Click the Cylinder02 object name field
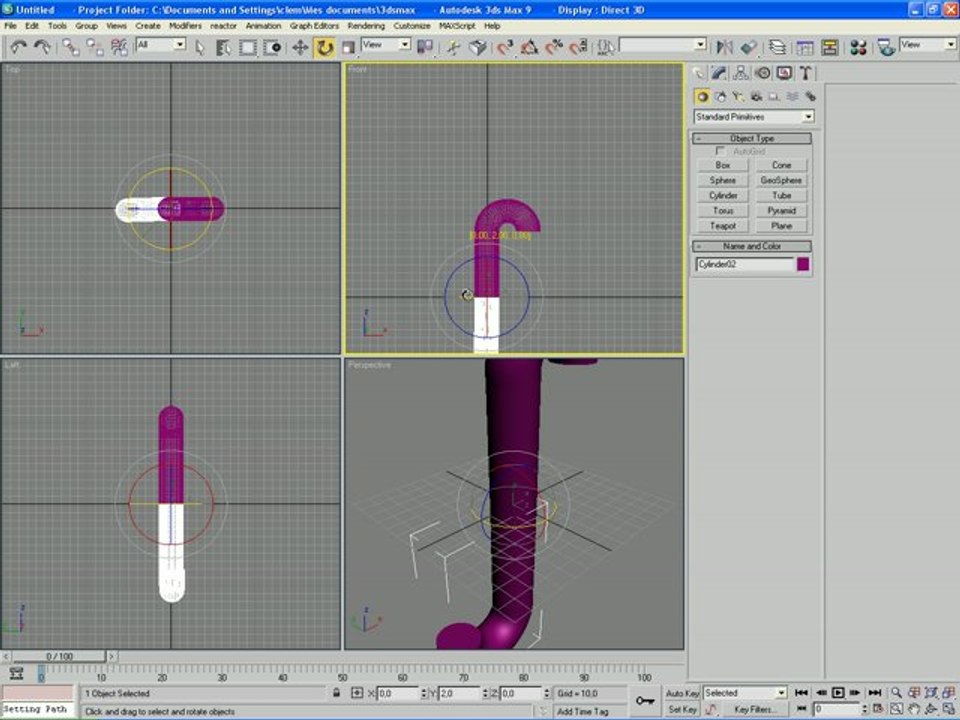Screen dimensions: 960x720 pyautogui.click(x=744, y=264)
